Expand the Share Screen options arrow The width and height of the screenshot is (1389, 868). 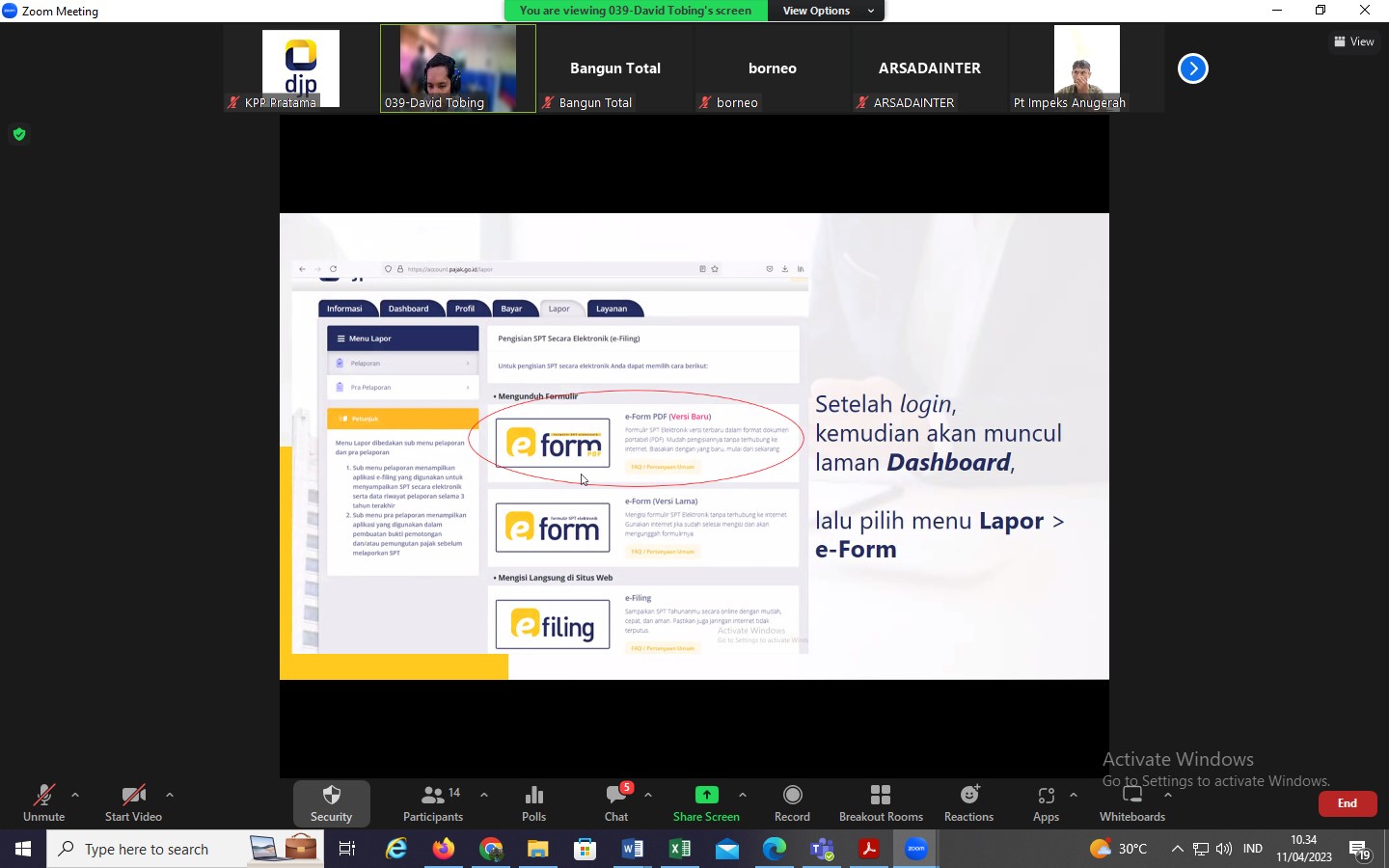pos(743,796)
